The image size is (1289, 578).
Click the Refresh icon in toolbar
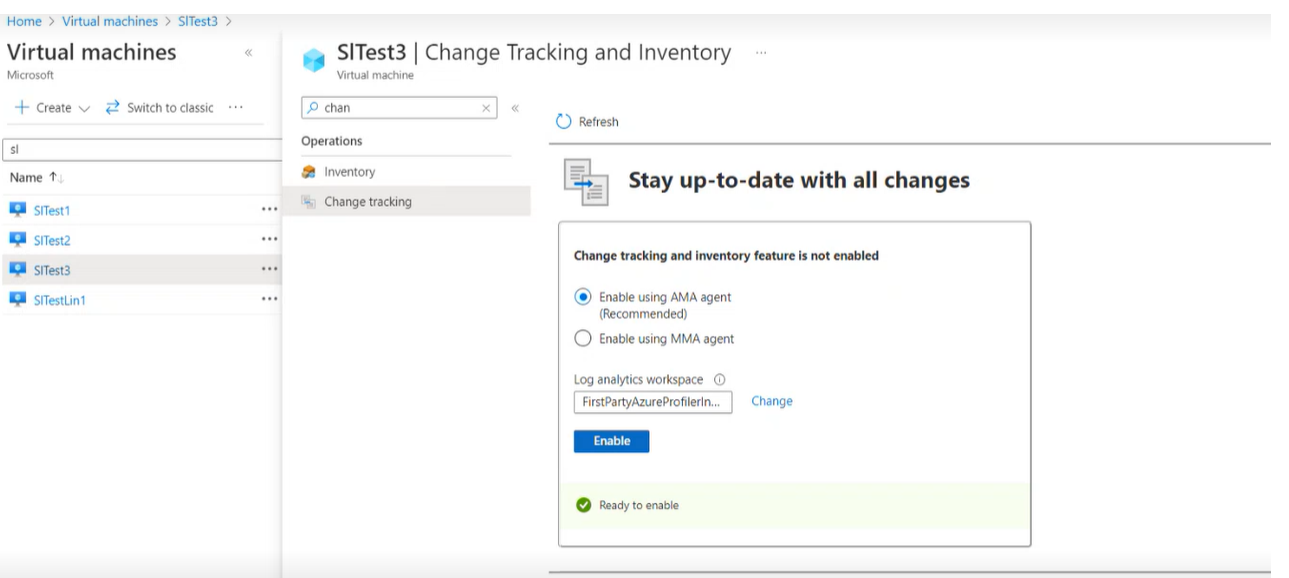point(564,122)
